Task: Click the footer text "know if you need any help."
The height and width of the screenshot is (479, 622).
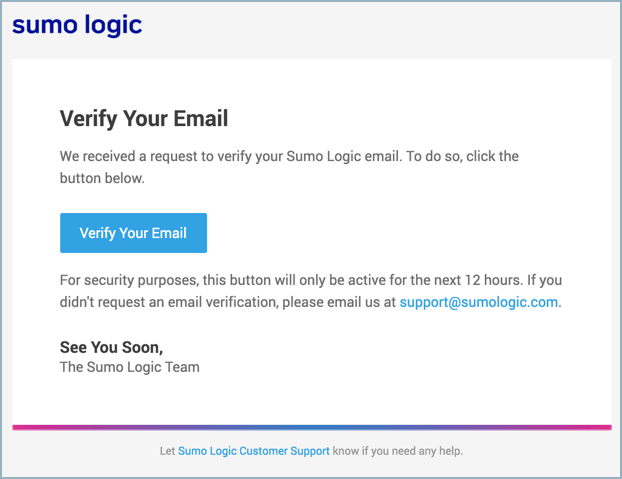Action: pos(398,451)
